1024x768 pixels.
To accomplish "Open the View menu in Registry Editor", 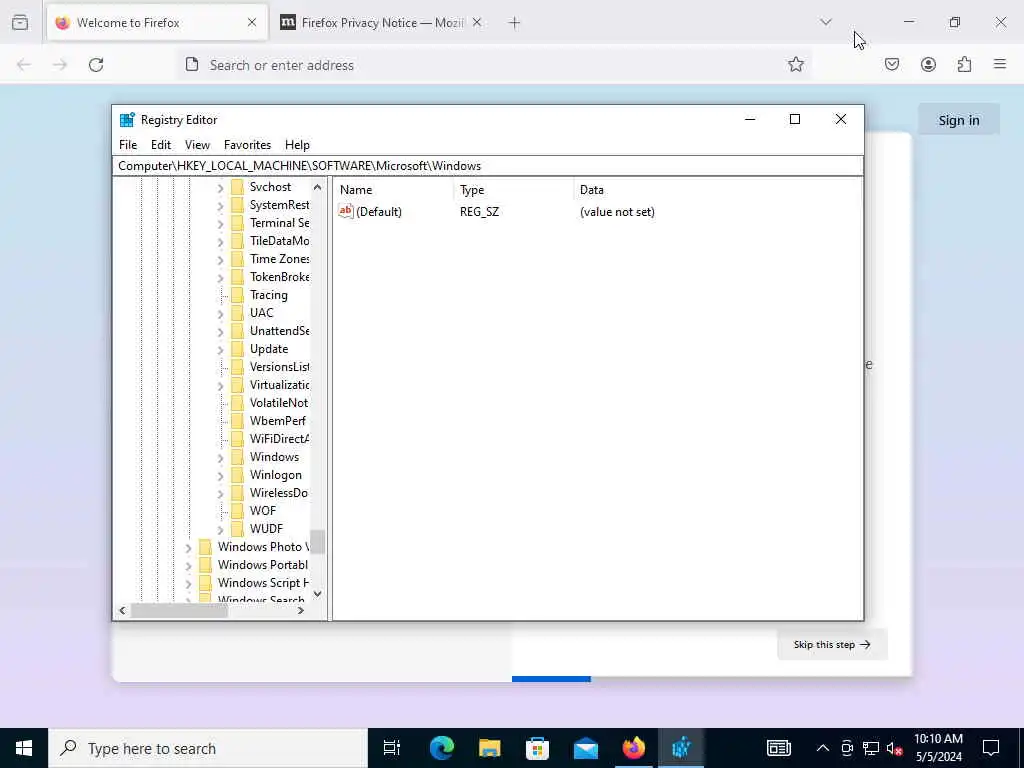I will [x=197, y=145].
